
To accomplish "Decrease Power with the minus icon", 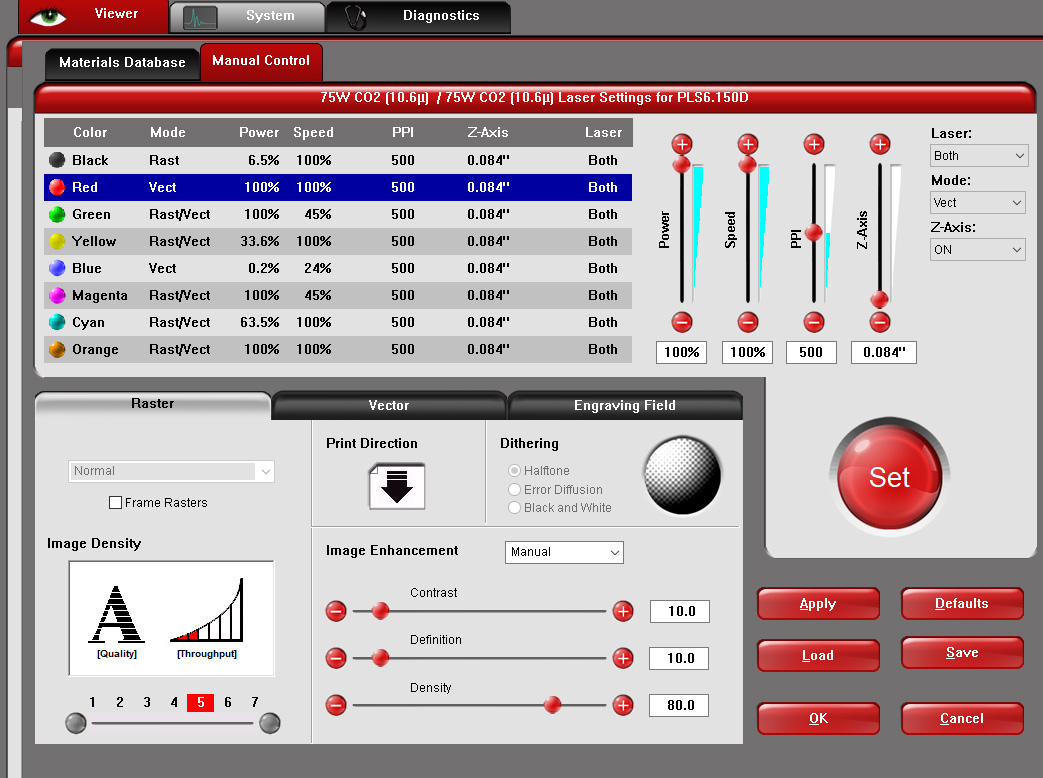I will (x=682, y=323).
